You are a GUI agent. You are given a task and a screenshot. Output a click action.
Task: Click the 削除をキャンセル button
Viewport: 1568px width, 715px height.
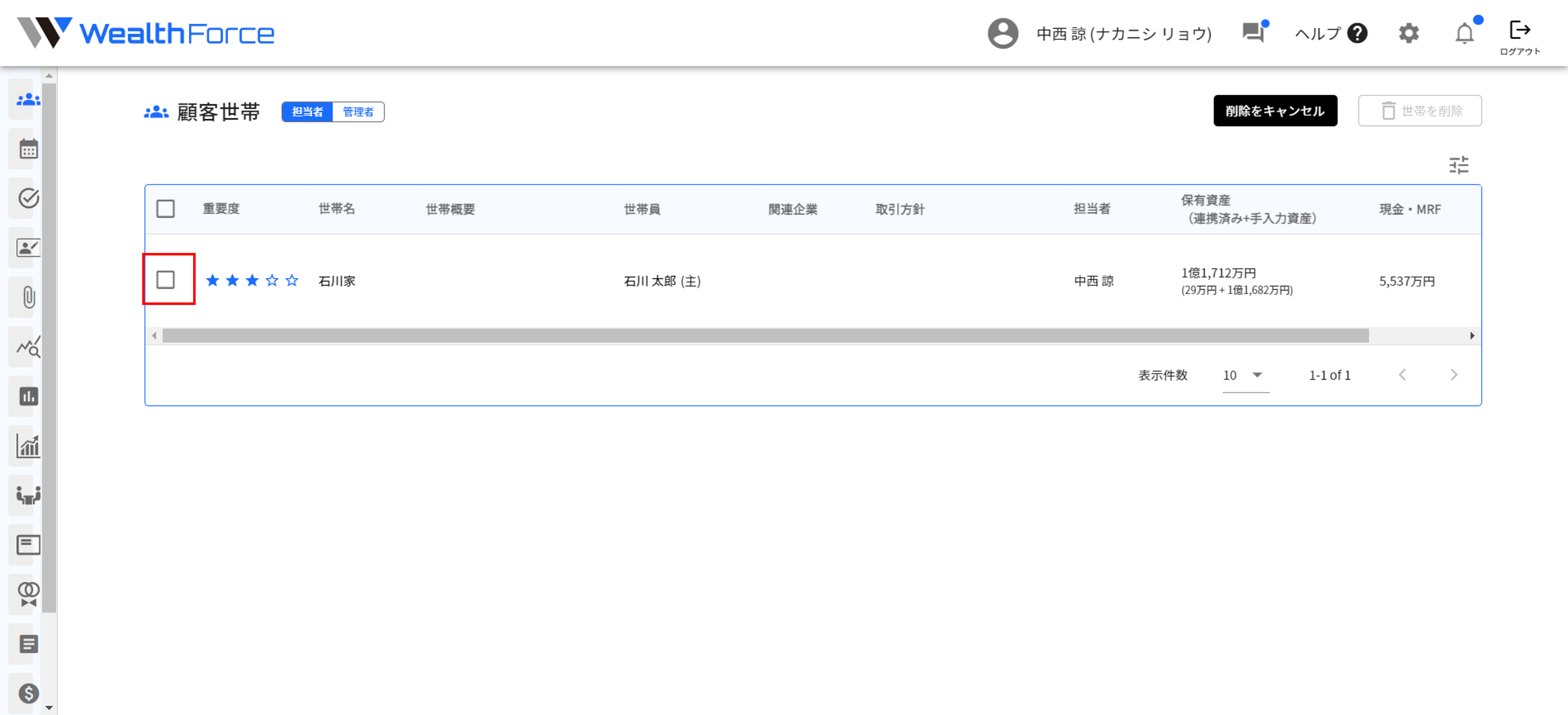coord(1275,111)
